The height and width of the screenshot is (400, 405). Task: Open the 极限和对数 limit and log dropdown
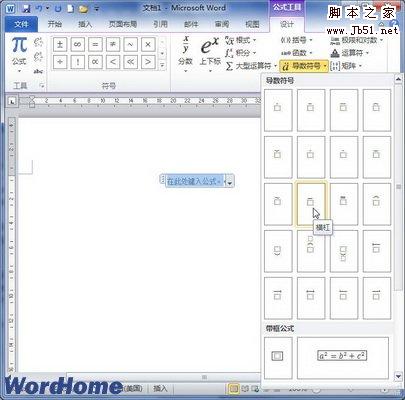tap(357, 41)
